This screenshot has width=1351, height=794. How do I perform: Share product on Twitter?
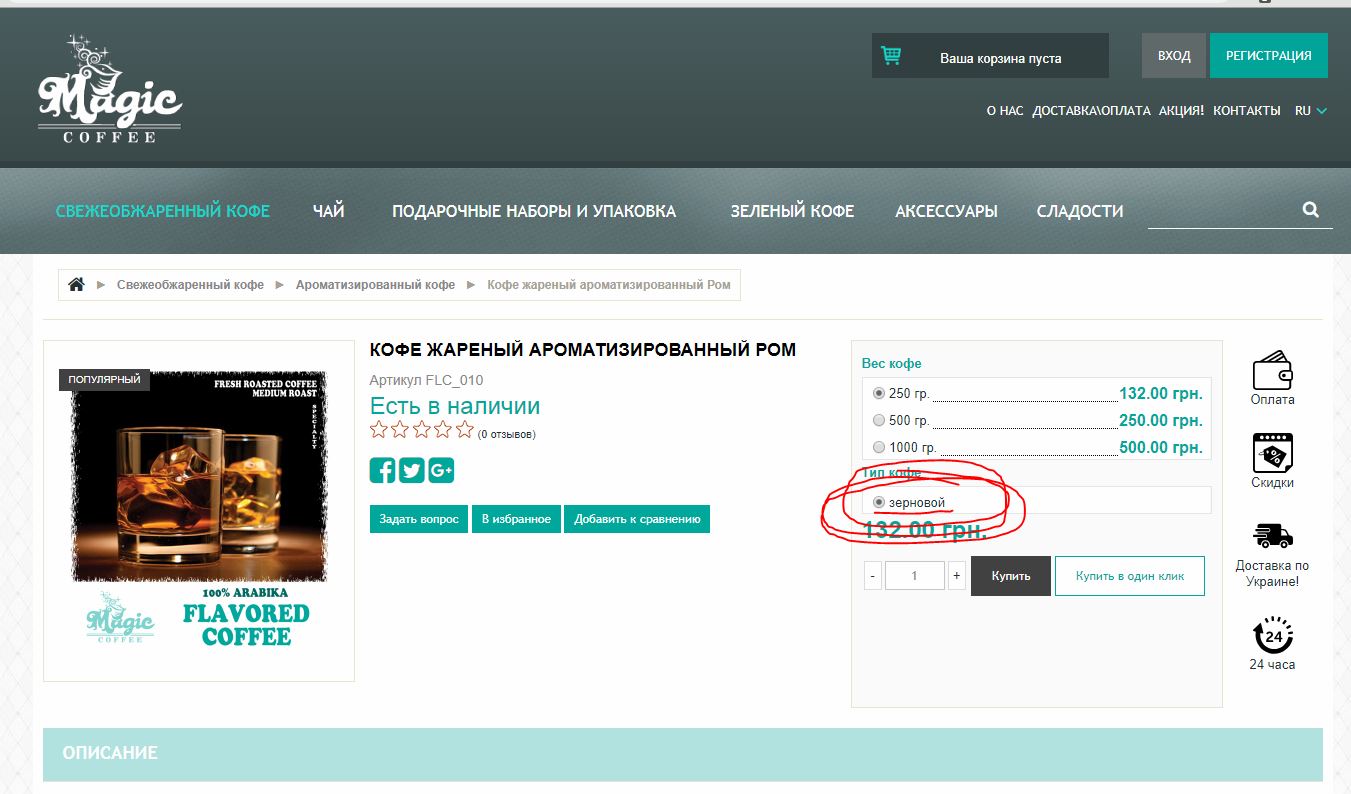pyautogui.click(x=412, y=470)
